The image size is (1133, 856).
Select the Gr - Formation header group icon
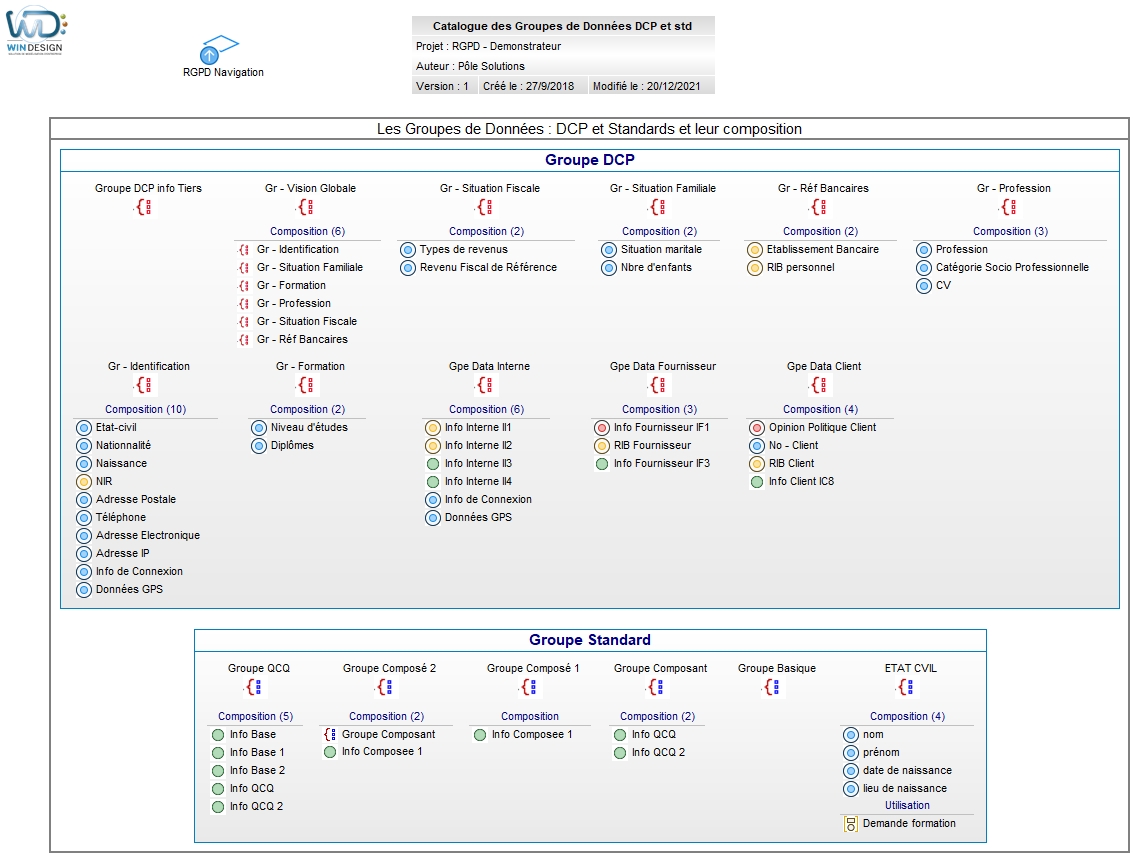306,385
